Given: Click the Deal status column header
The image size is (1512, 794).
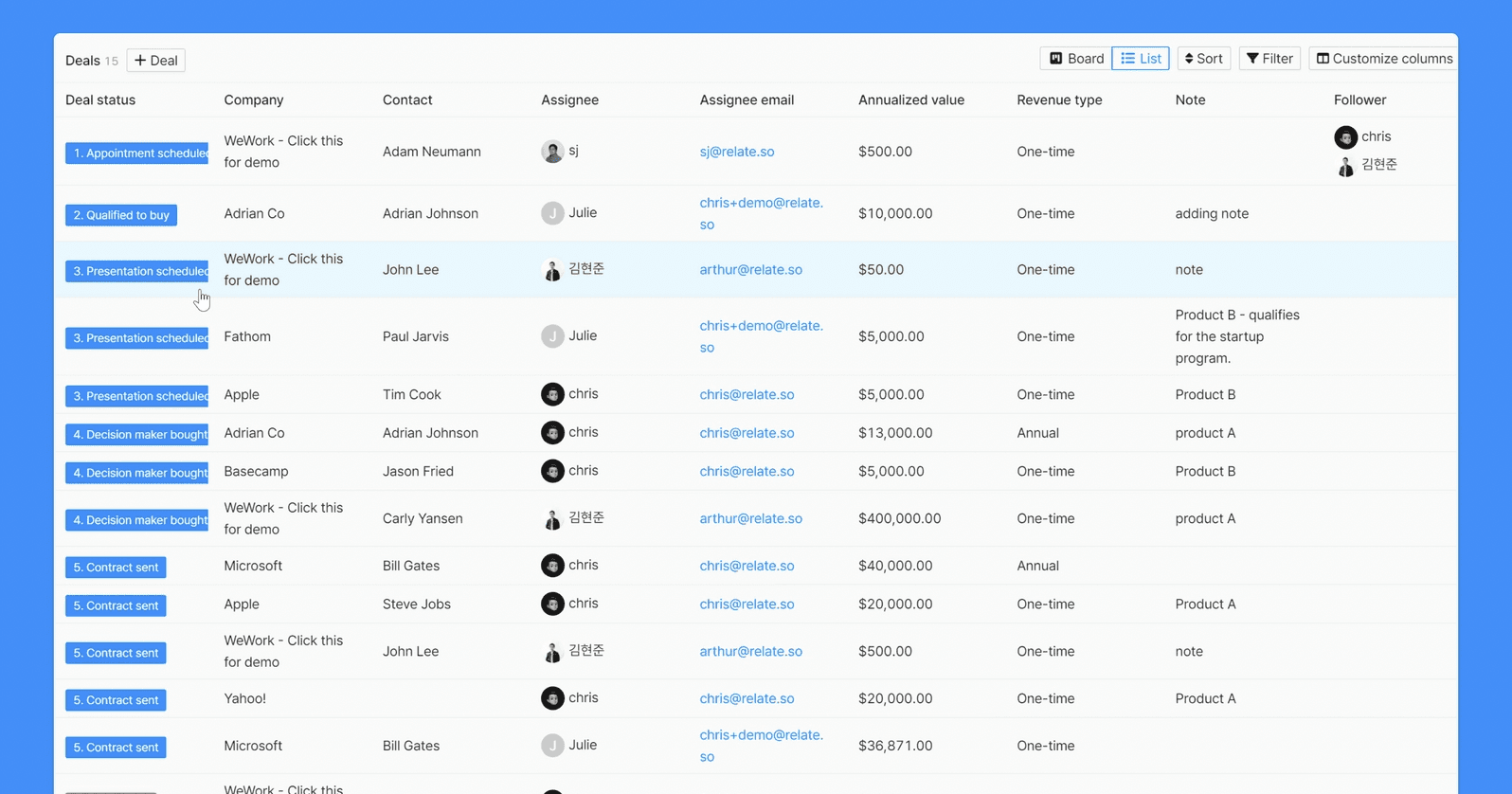Looking at the screenshot, I should tap(100, 99).
